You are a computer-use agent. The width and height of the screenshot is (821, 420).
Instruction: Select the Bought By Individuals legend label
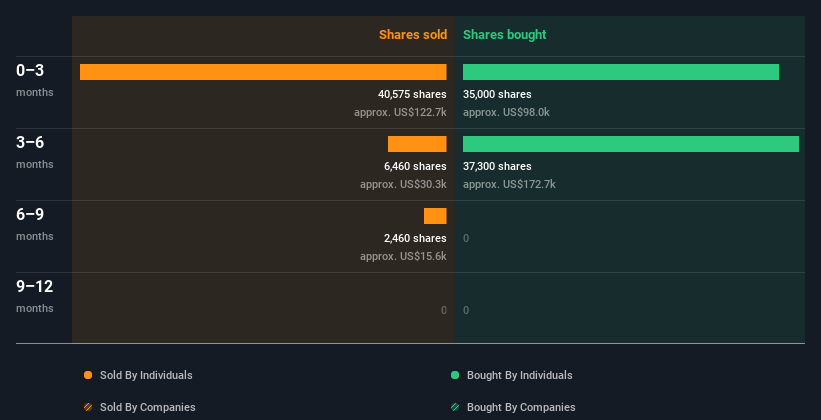[x=519, y=375]
